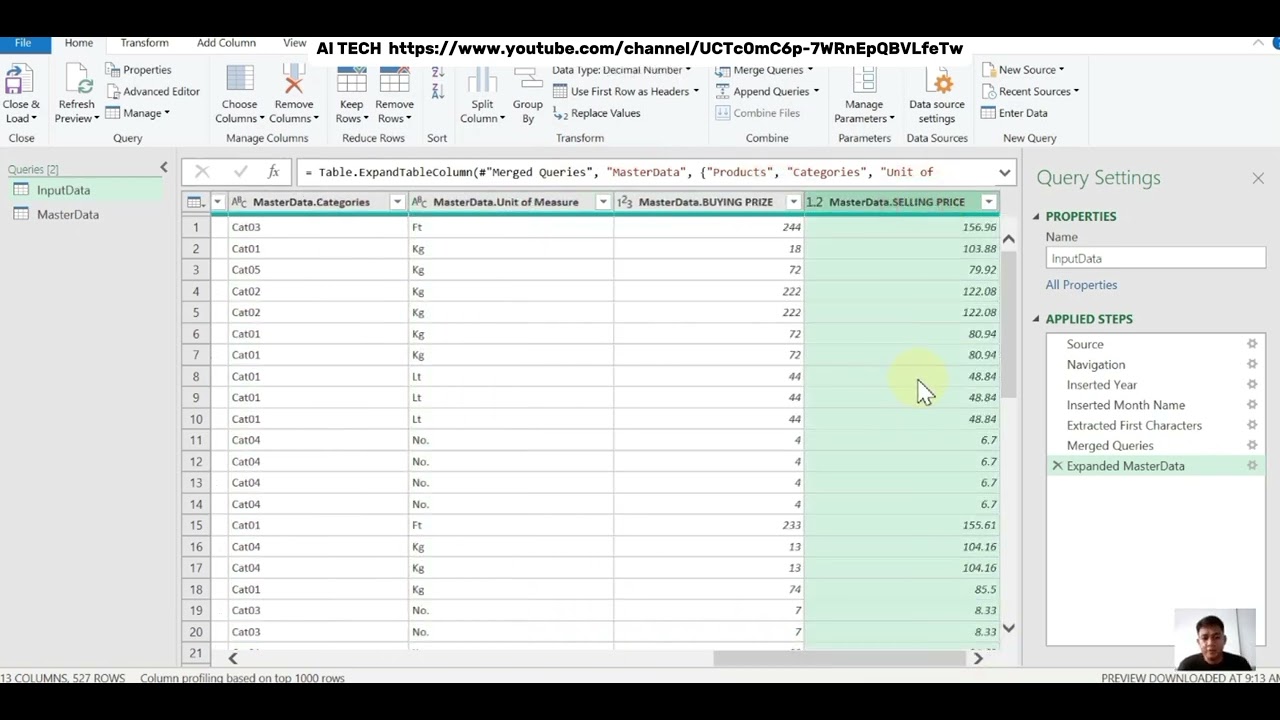Click the formula bar text

pyautogui.click(x=619, y=172)
